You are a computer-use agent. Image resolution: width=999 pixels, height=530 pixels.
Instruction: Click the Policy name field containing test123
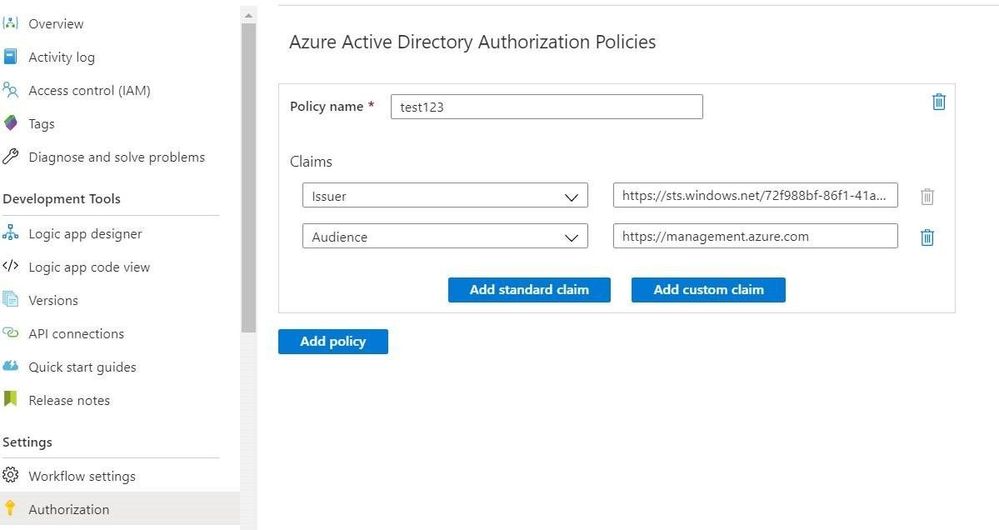click(547, 106)
